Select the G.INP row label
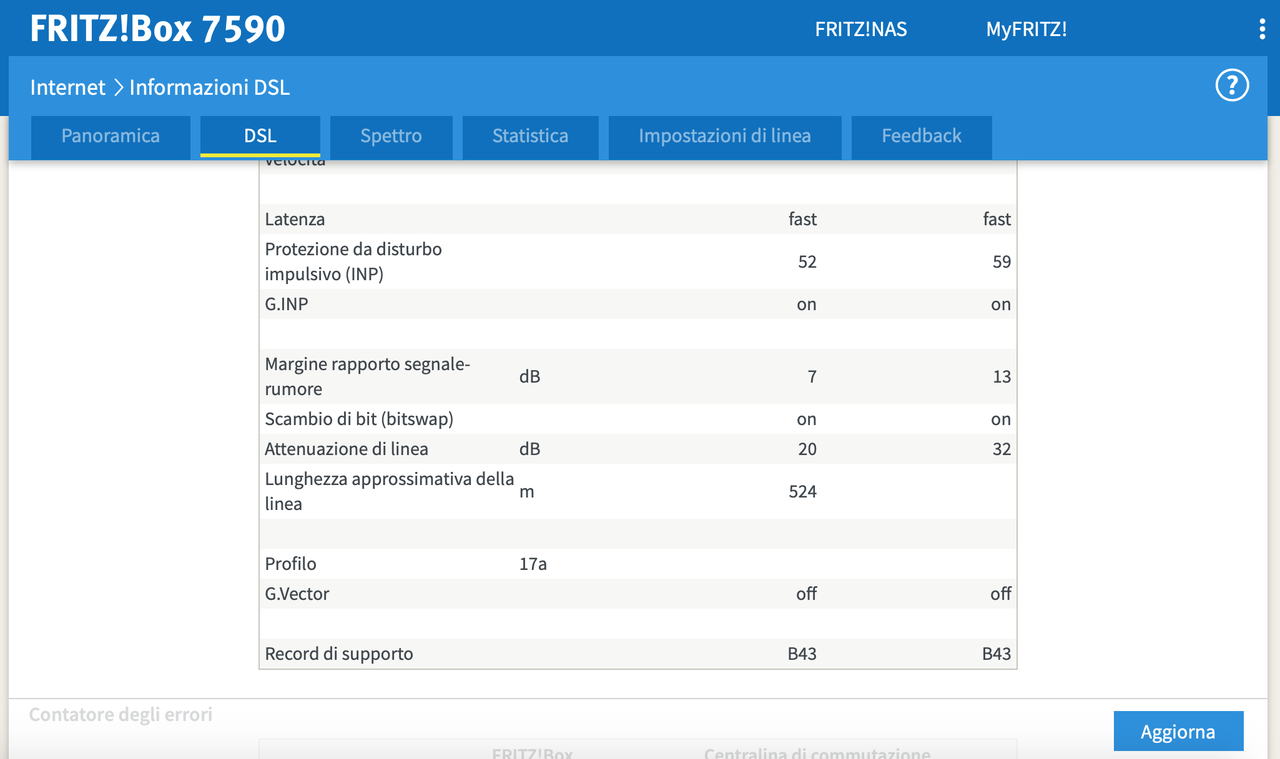Viewport: 1280px width, 759px height. point(286,304)
